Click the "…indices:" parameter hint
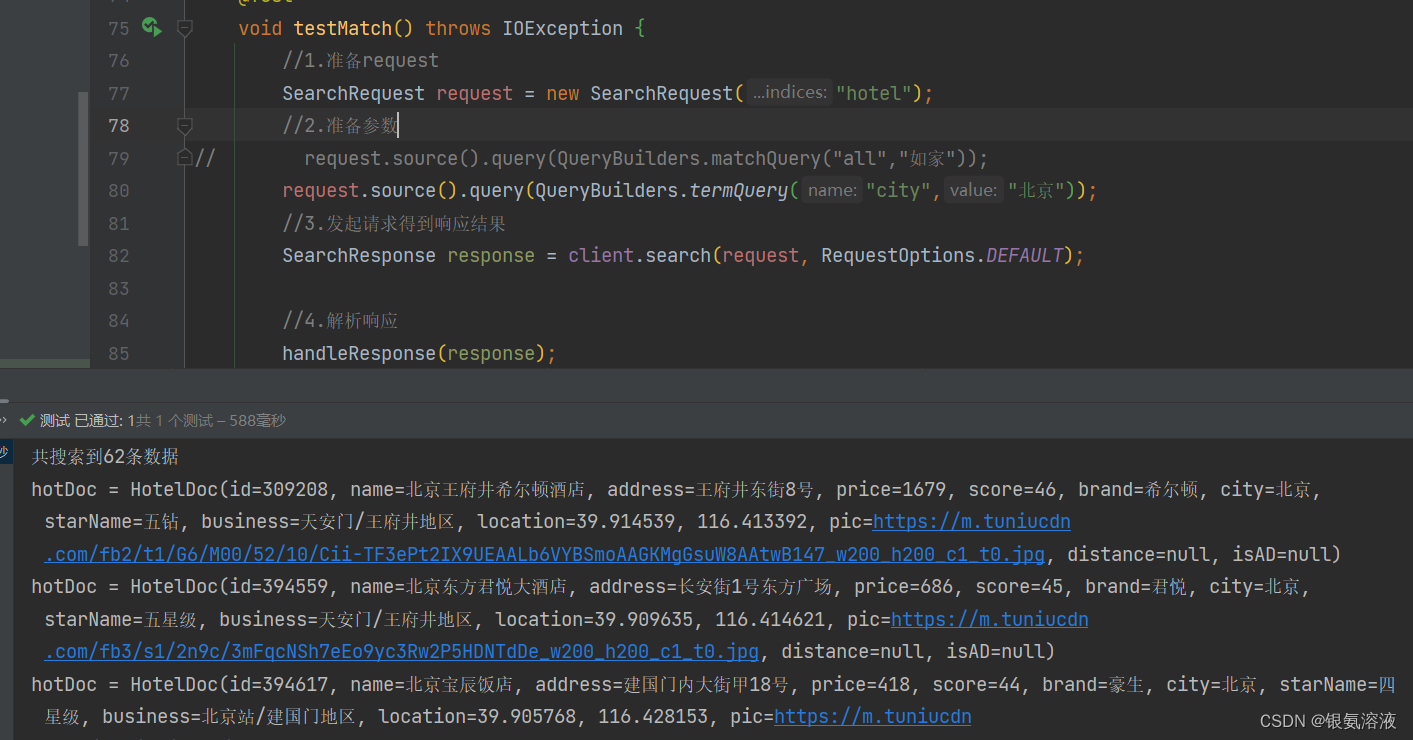This screenshot has height=740, width=1413. point(789,93)
